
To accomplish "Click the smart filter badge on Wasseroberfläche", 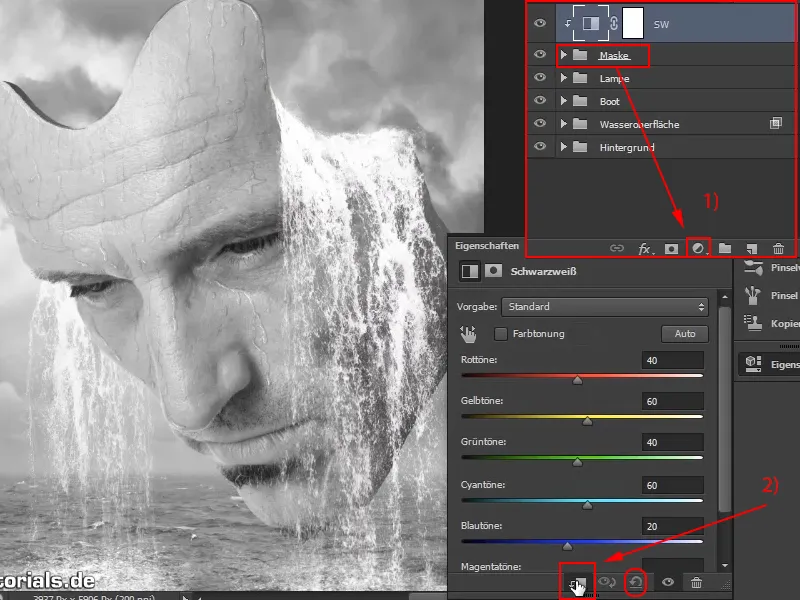I will [x=776, y=123].
